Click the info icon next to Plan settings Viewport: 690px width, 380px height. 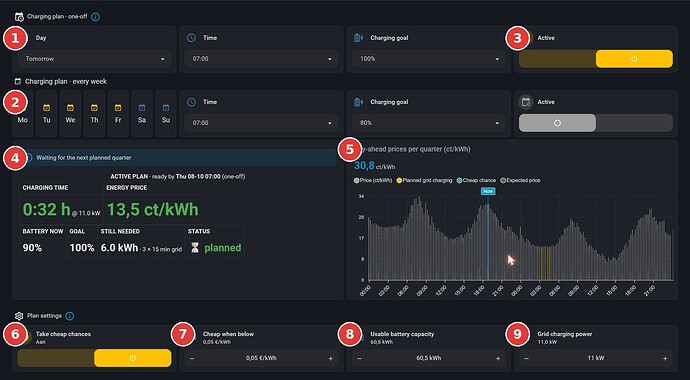tap(70, 316)
